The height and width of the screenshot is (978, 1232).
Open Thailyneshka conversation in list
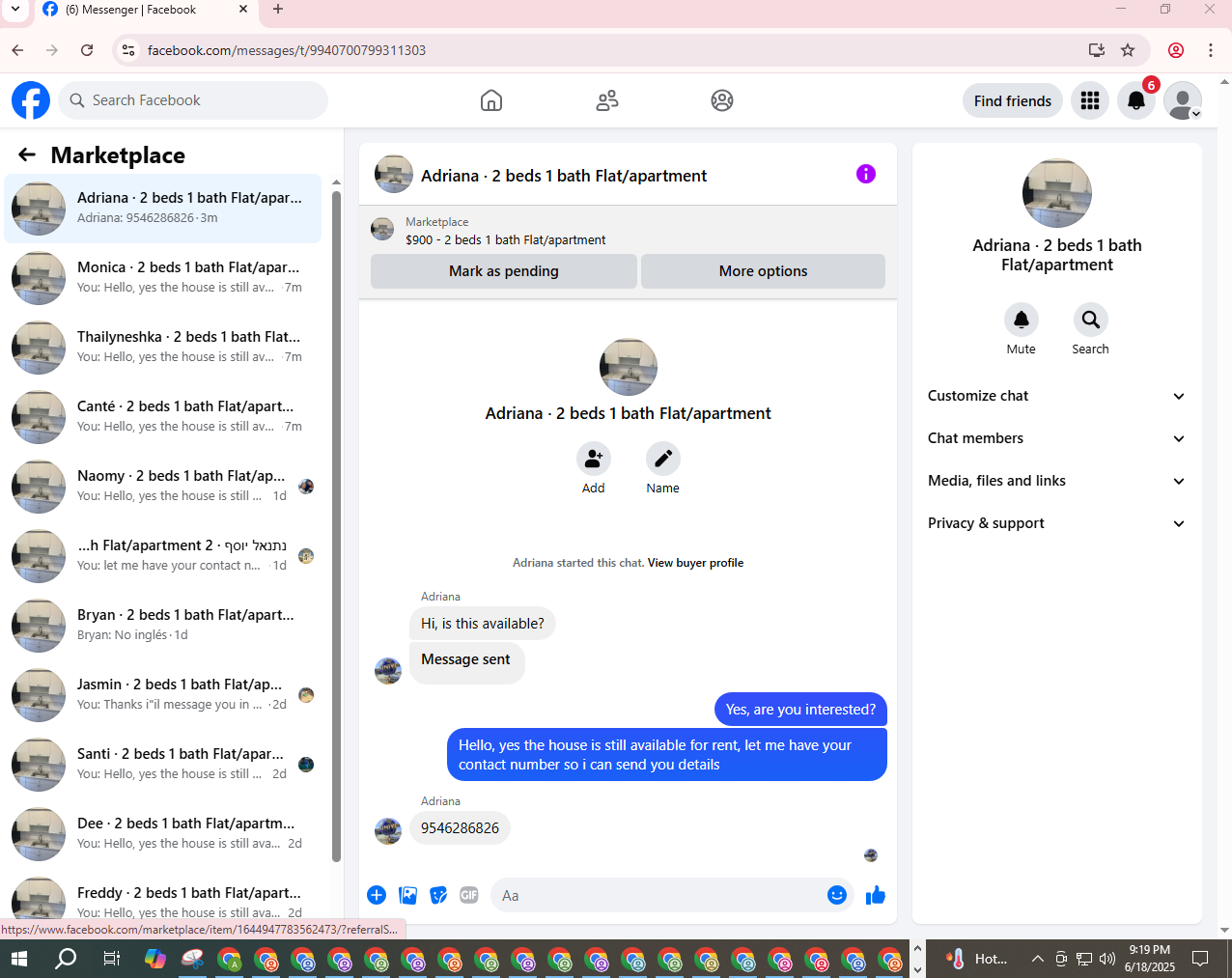(x=162, y=348)
